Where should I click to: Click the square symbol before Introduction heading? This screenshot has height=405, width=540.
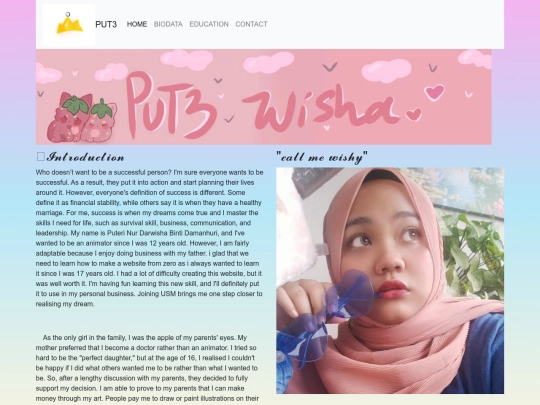[x=40, y=157]
